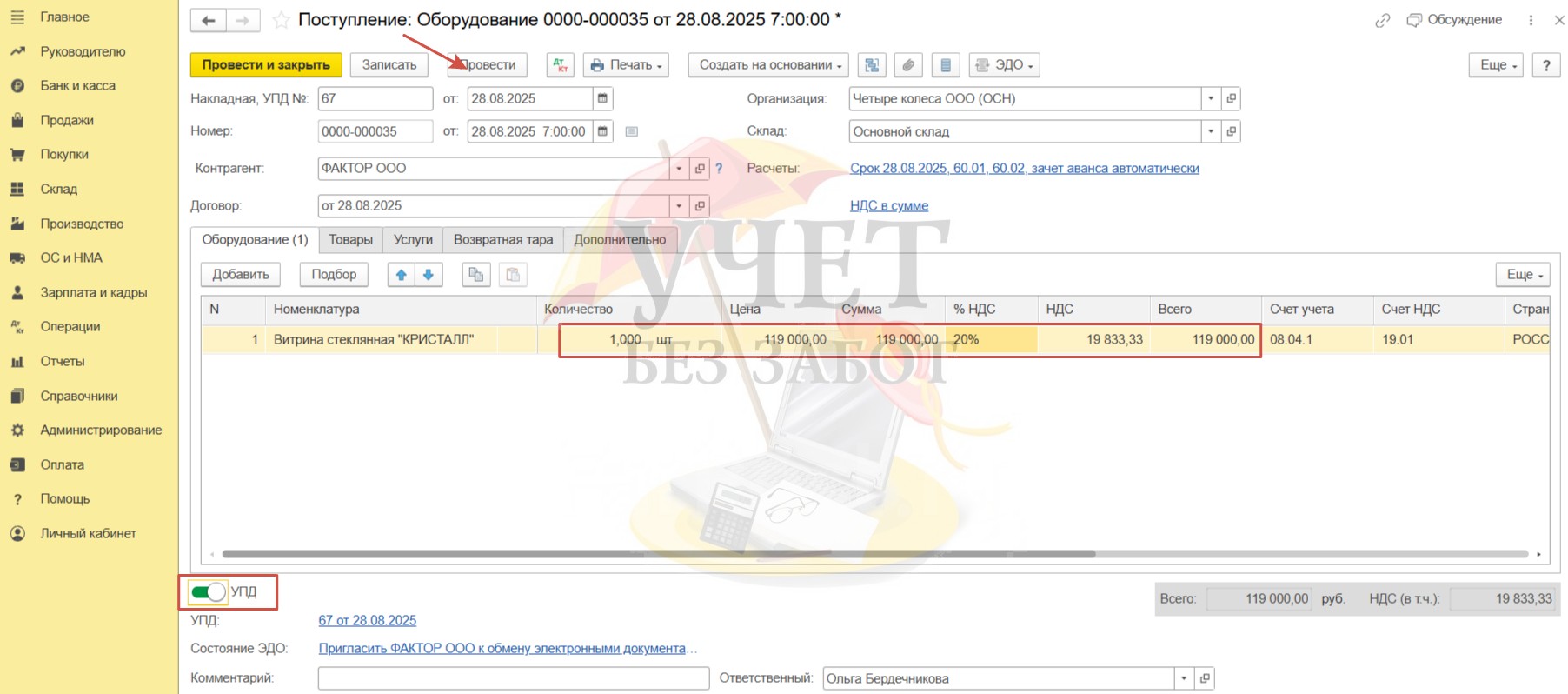This screenshot has width=1568, height=694.
Task: Expand Контрагент dropdown list
Action: coord(679,169)
